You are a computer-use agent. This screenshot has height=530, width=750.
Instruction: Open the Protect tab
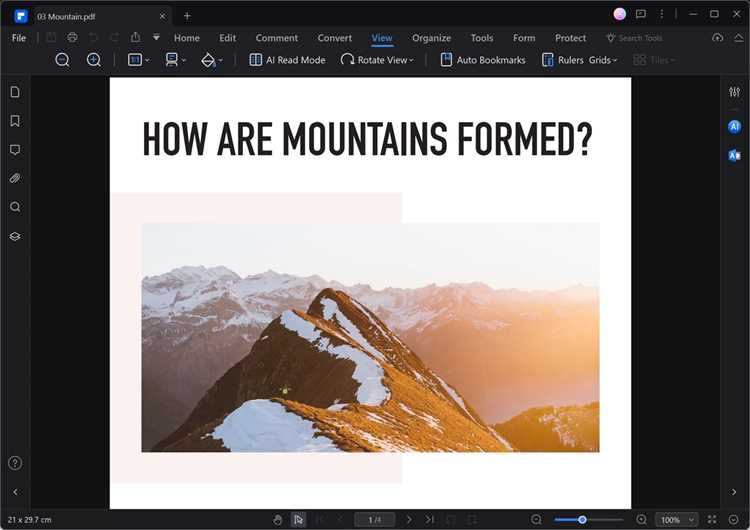[x=570, y=38]
